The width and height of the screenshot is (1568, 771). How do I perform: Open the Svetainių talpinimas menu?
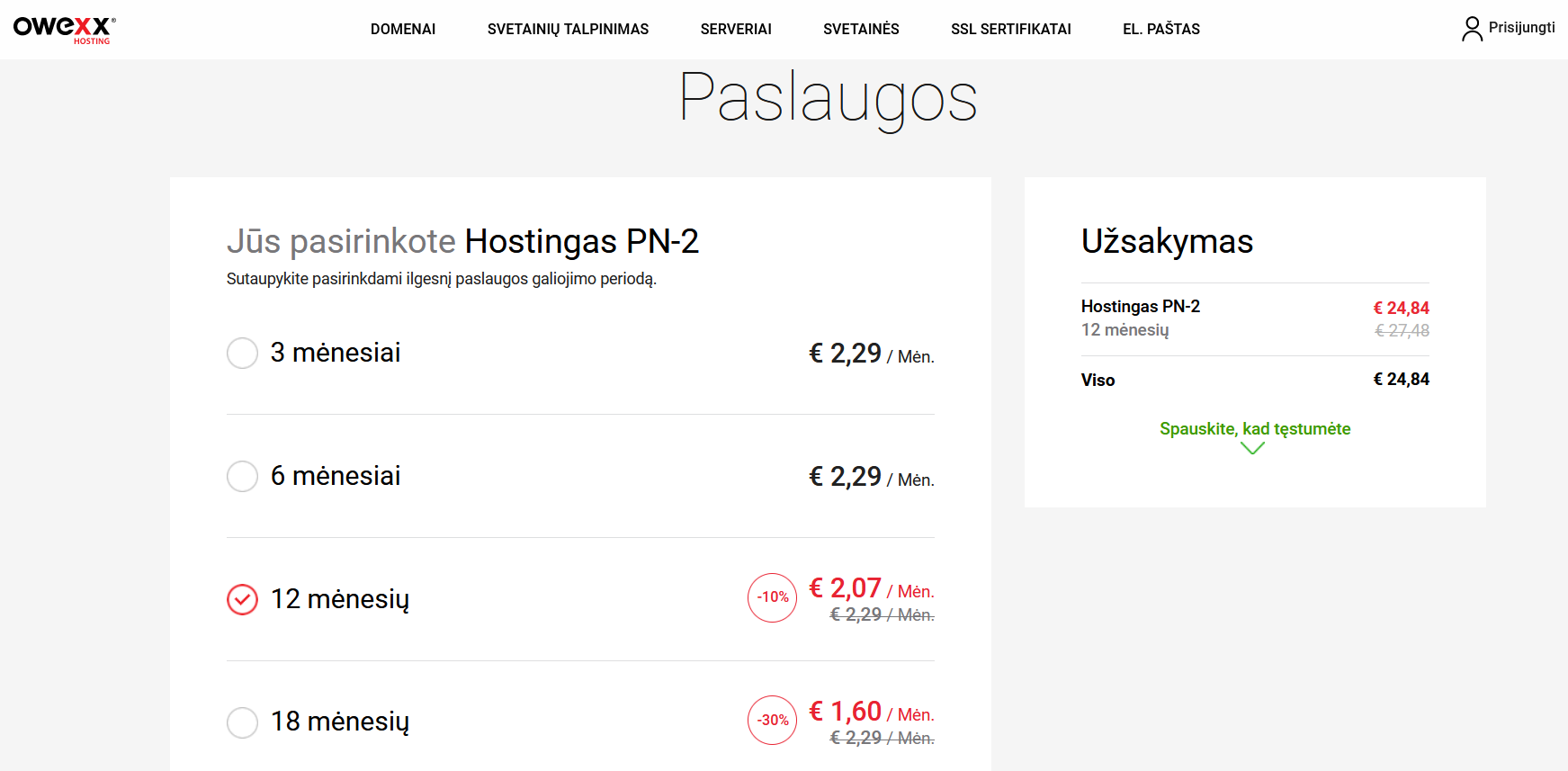(568, 29)
